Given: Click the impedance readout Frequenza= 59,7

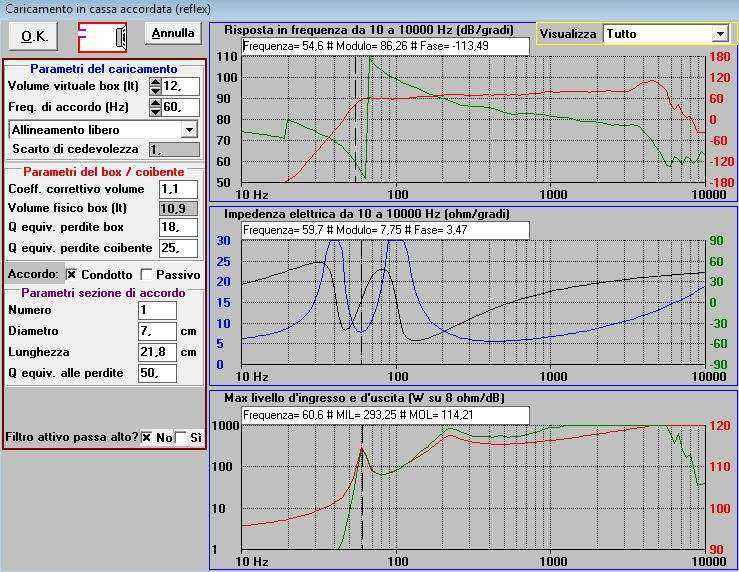Looking at the screenshot, I should click(386, 230).
